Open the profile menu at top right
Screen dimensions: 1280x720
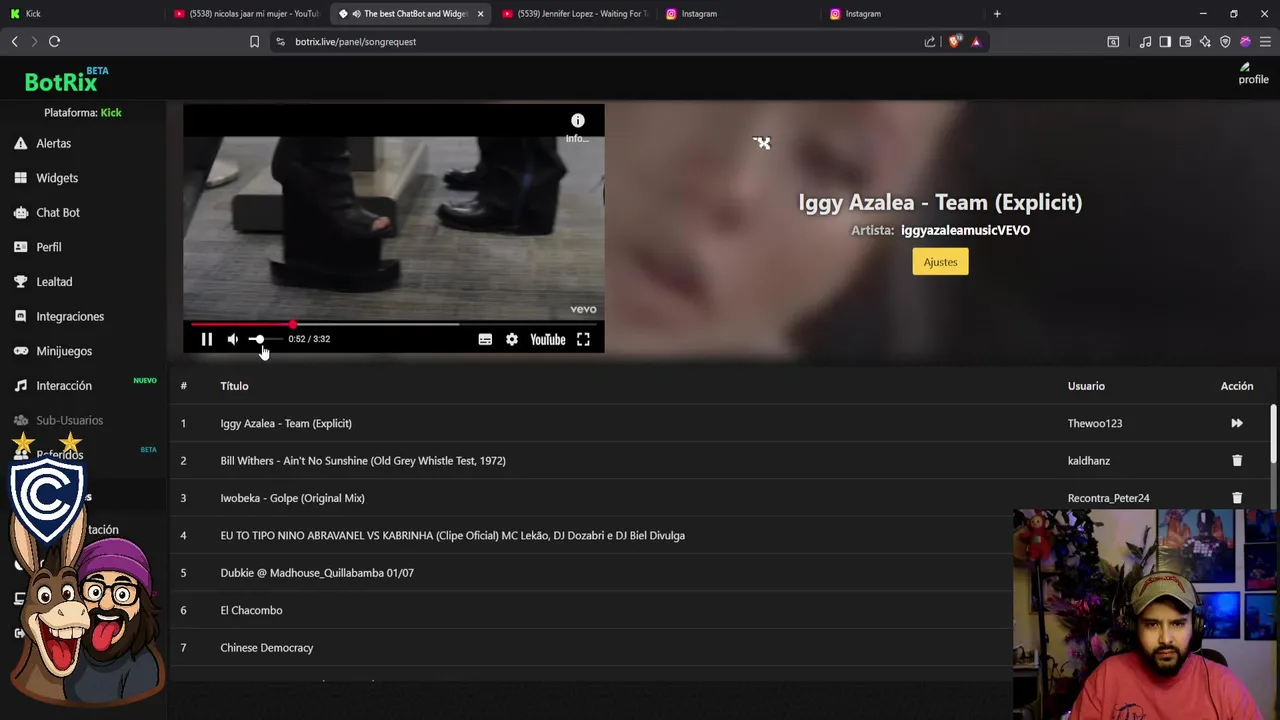(1253, 73)
